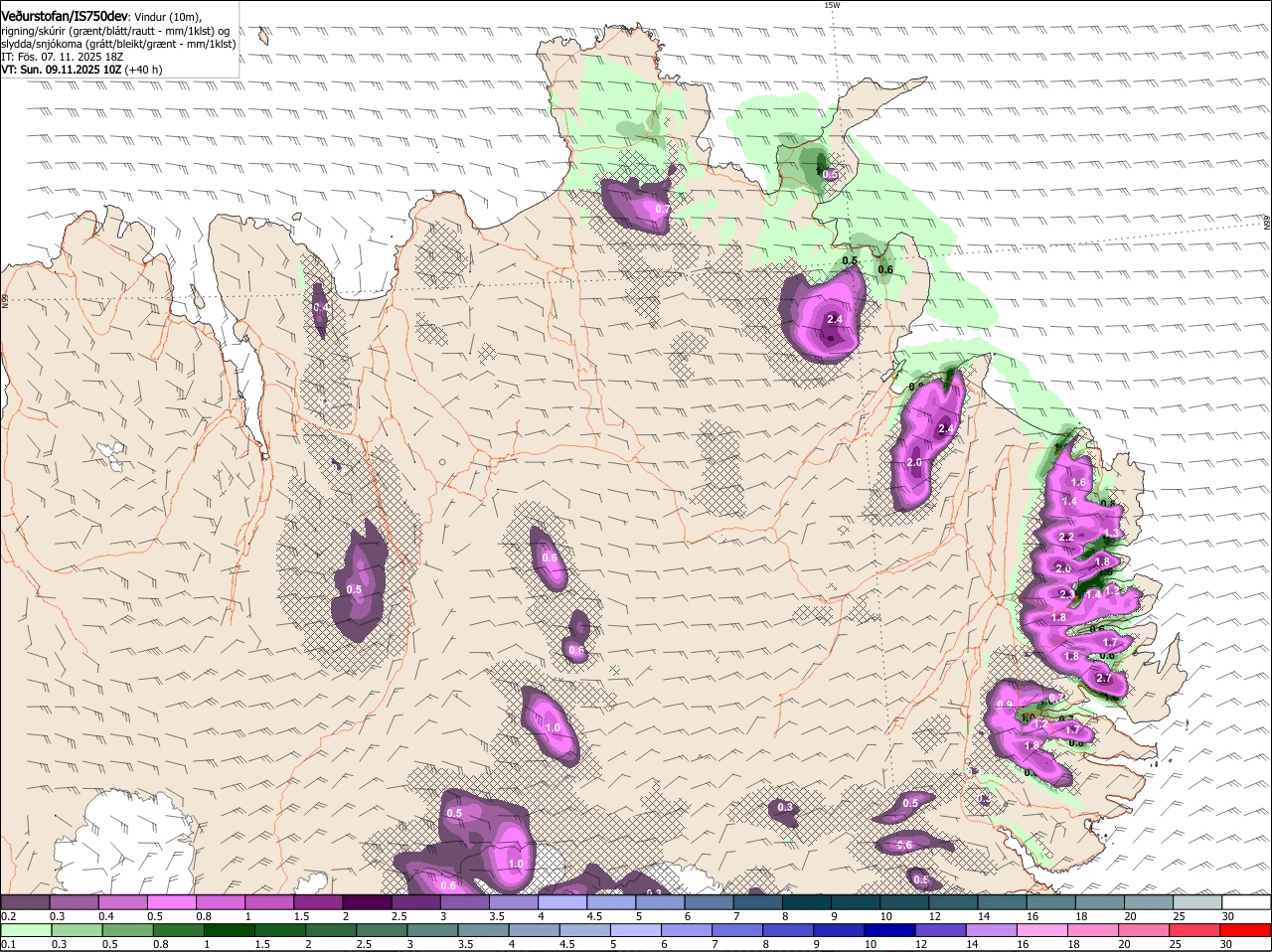Image resolution: width=1272 pixels, height=952 pixels.
Task: Select rain legend swatch starting at 4
Action: pos(536,930)
